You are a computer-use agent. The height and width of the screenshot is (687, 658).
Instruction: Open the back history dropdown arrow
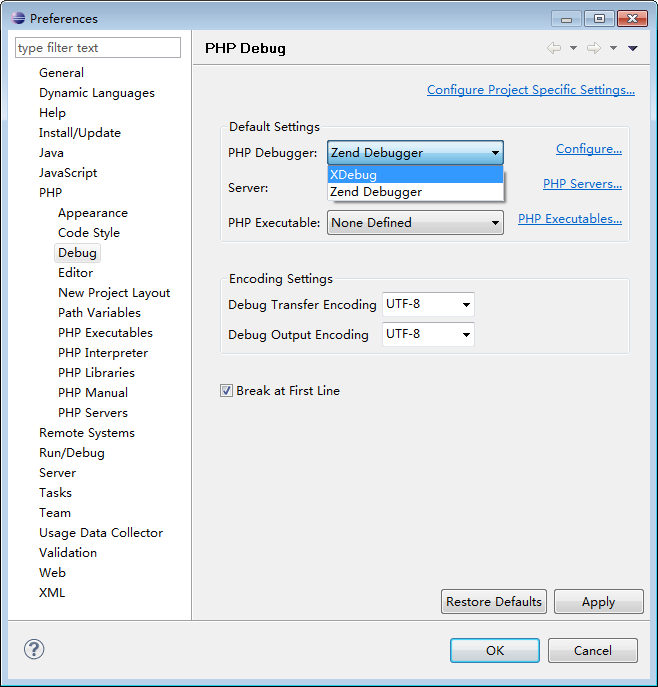(x=573, y=48)
